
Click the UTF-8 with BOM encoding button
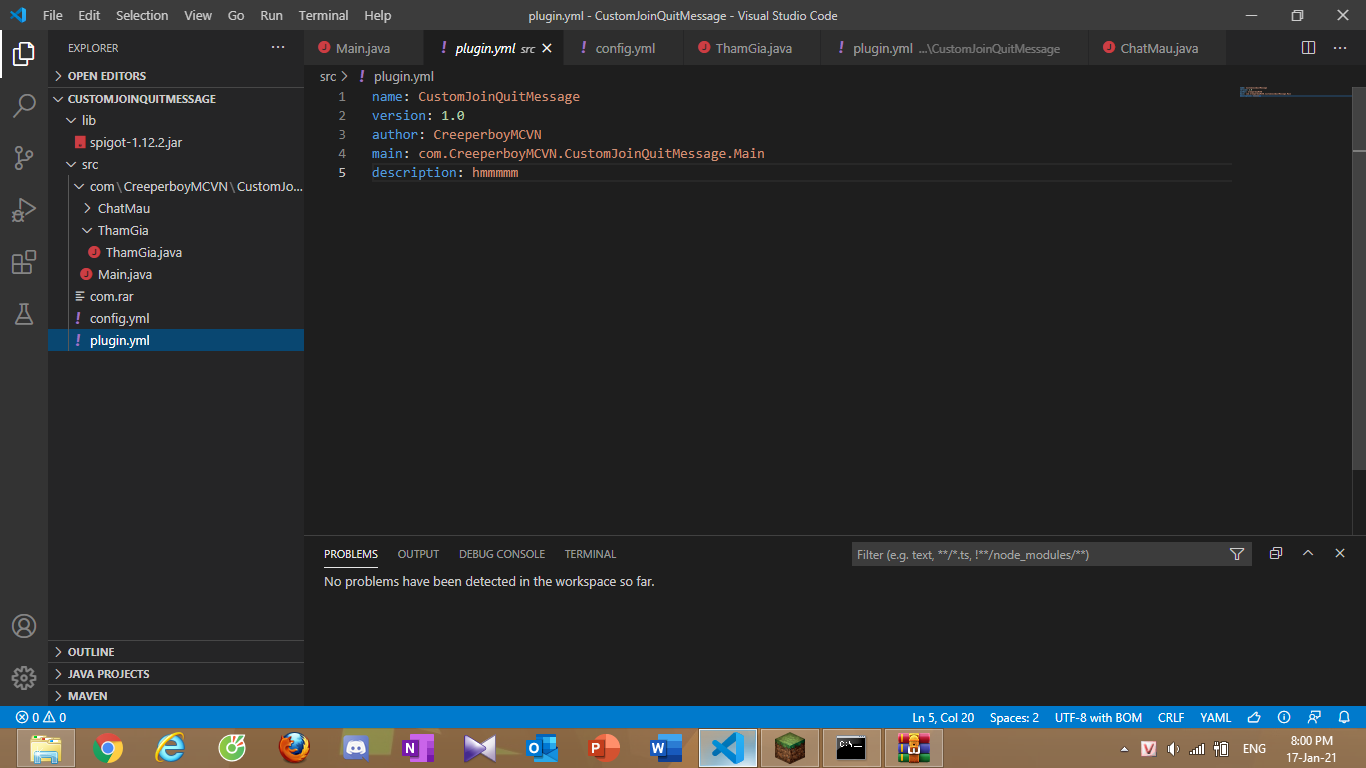tap(1098, 718)
